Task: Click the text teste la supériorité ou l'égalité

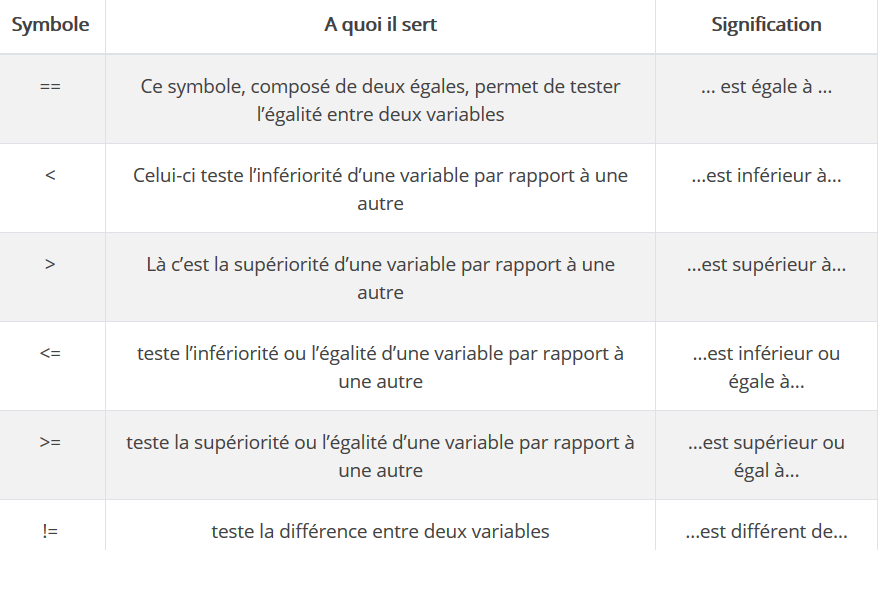Action: [380, 456]
